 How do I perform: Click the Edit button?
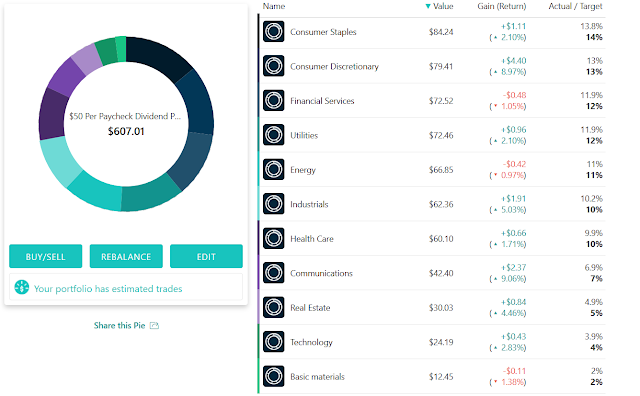(206, 256)
